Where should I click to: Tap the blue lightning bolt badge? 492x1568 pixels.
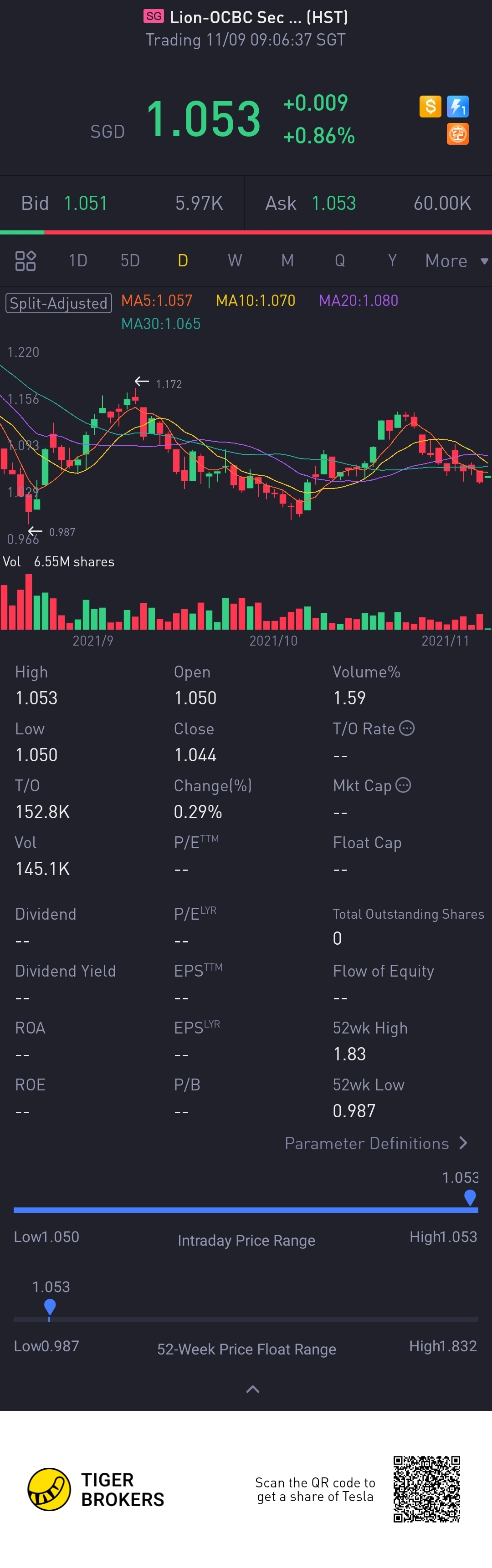(458, 107)
